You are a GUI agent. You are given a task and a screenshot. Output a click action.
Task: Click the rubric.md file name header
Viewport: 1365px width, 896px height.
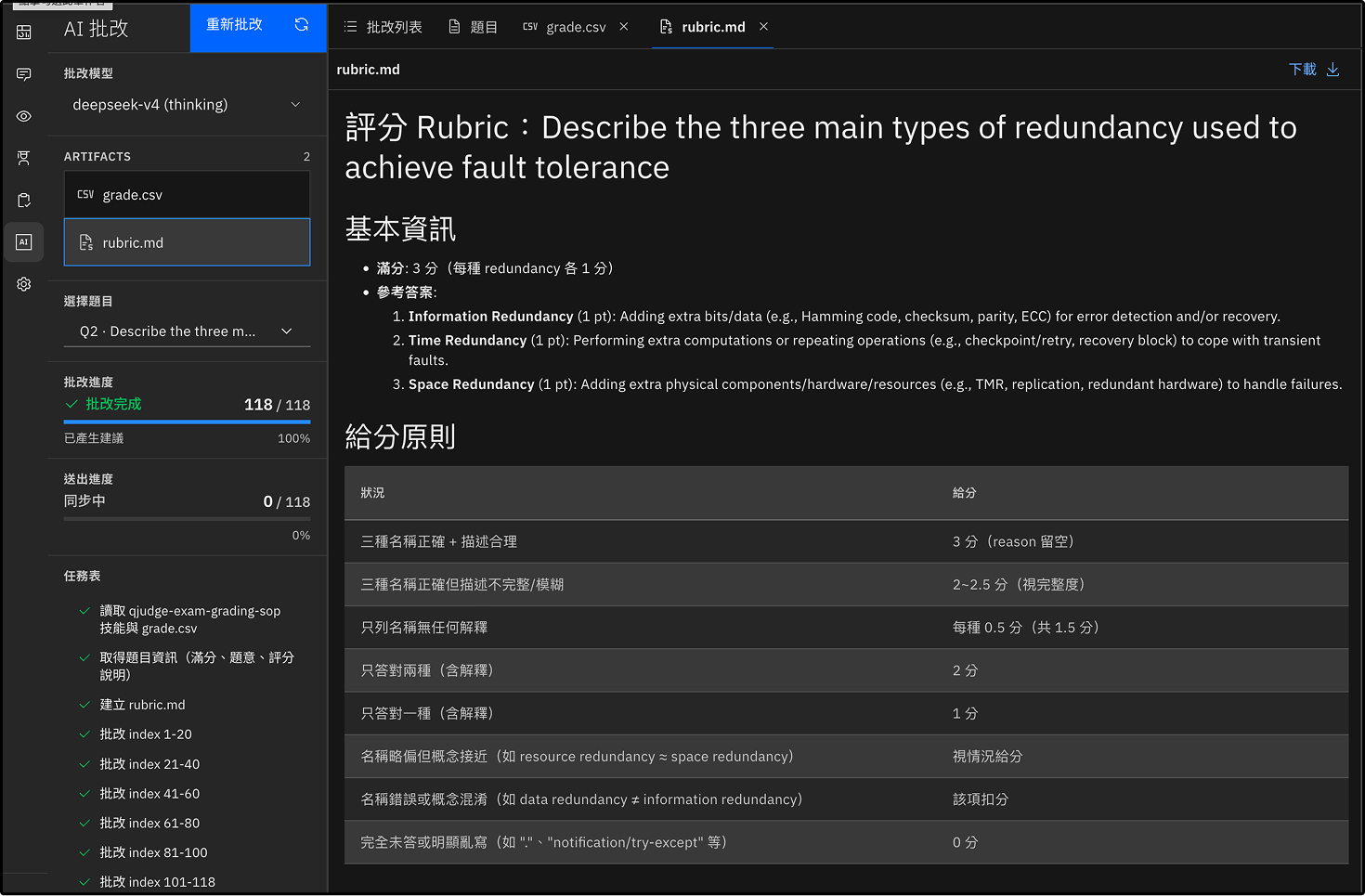click(x=369, y=70)
